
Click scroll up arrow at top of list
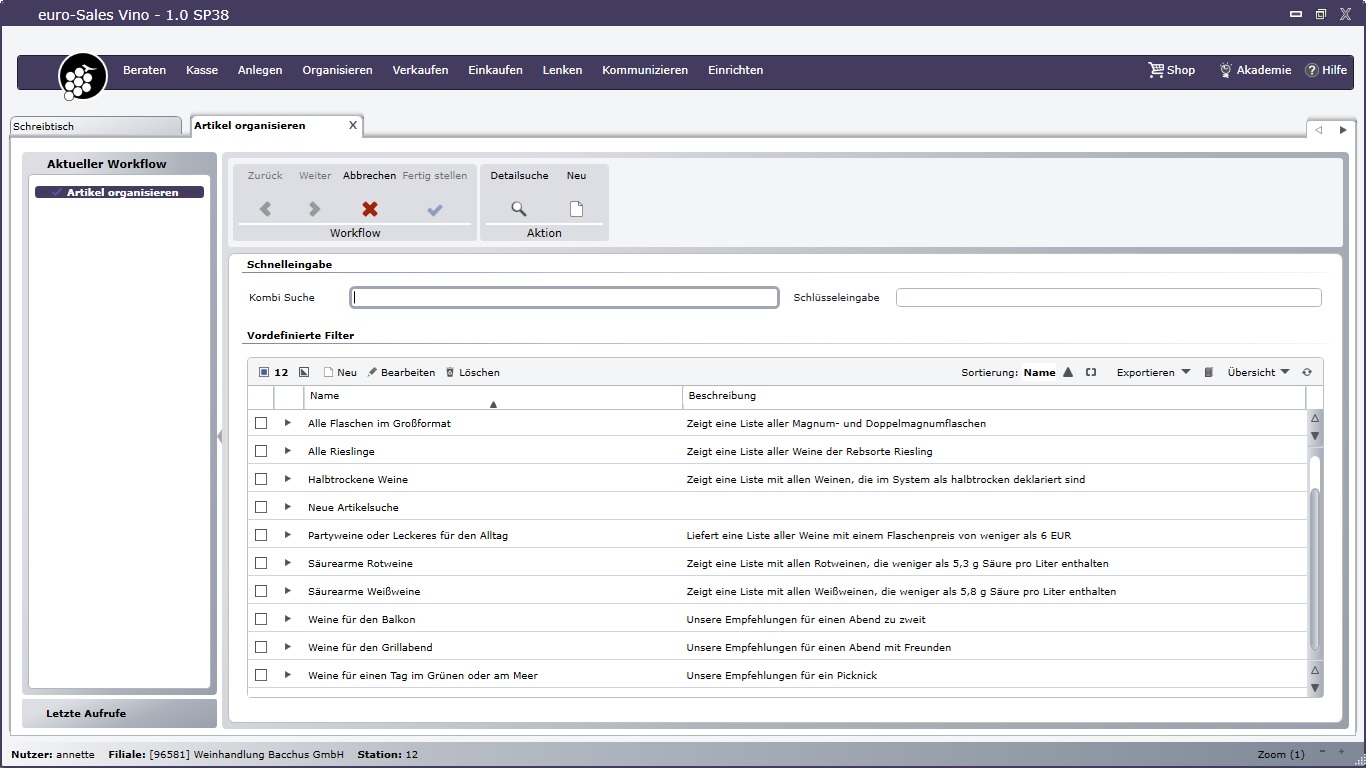click(1315, 418)
